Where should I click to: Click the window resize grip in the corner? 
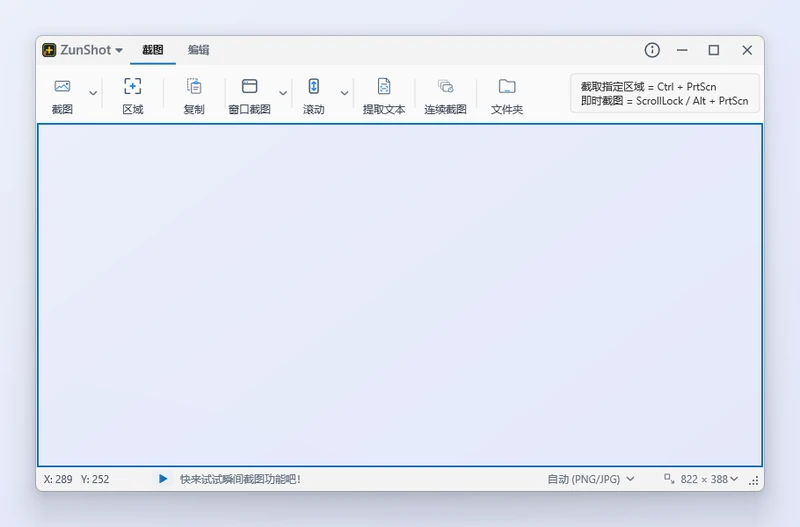pos(754,481)
